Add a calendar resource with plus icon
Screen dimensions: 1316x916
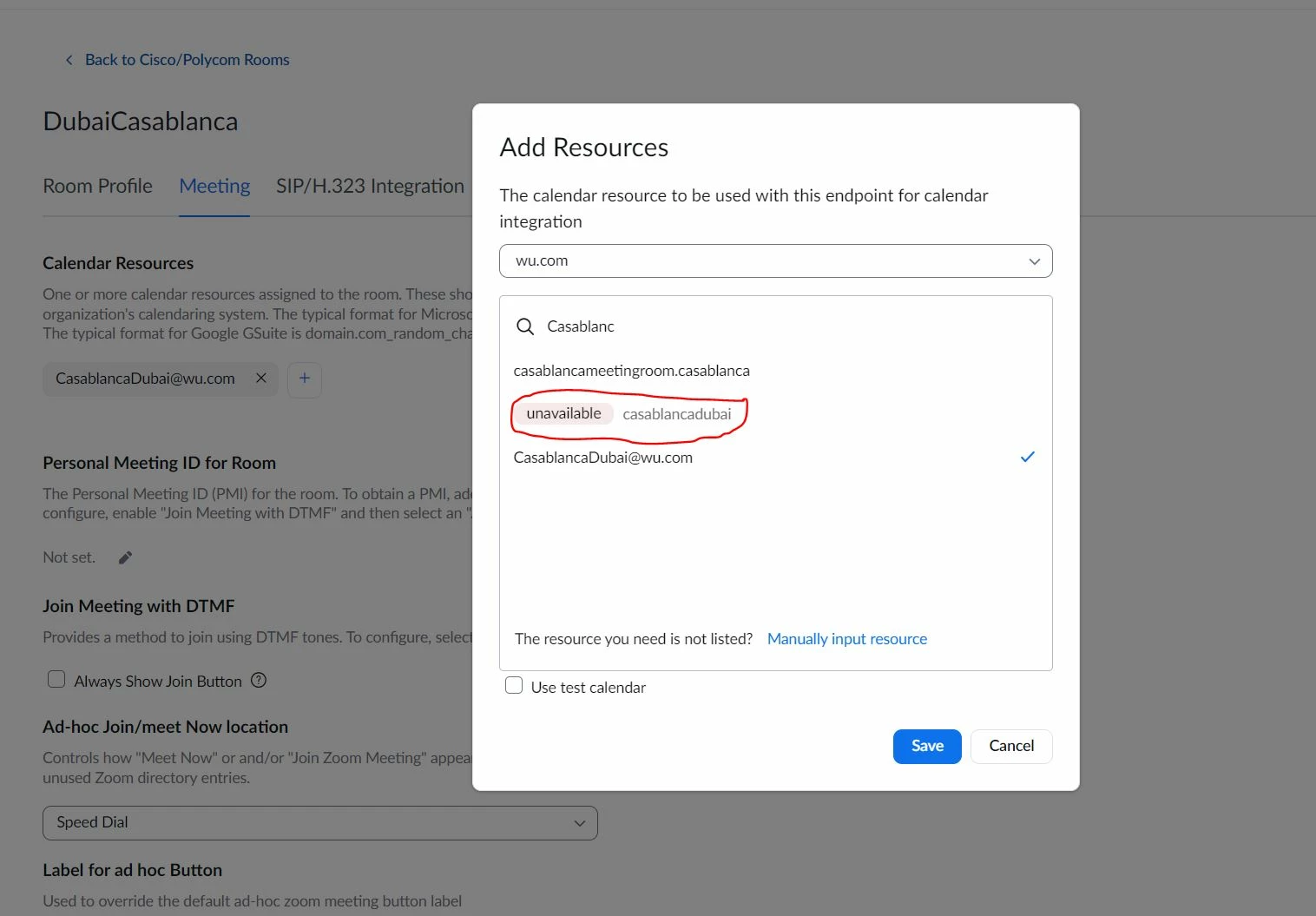tap(305, 379)
